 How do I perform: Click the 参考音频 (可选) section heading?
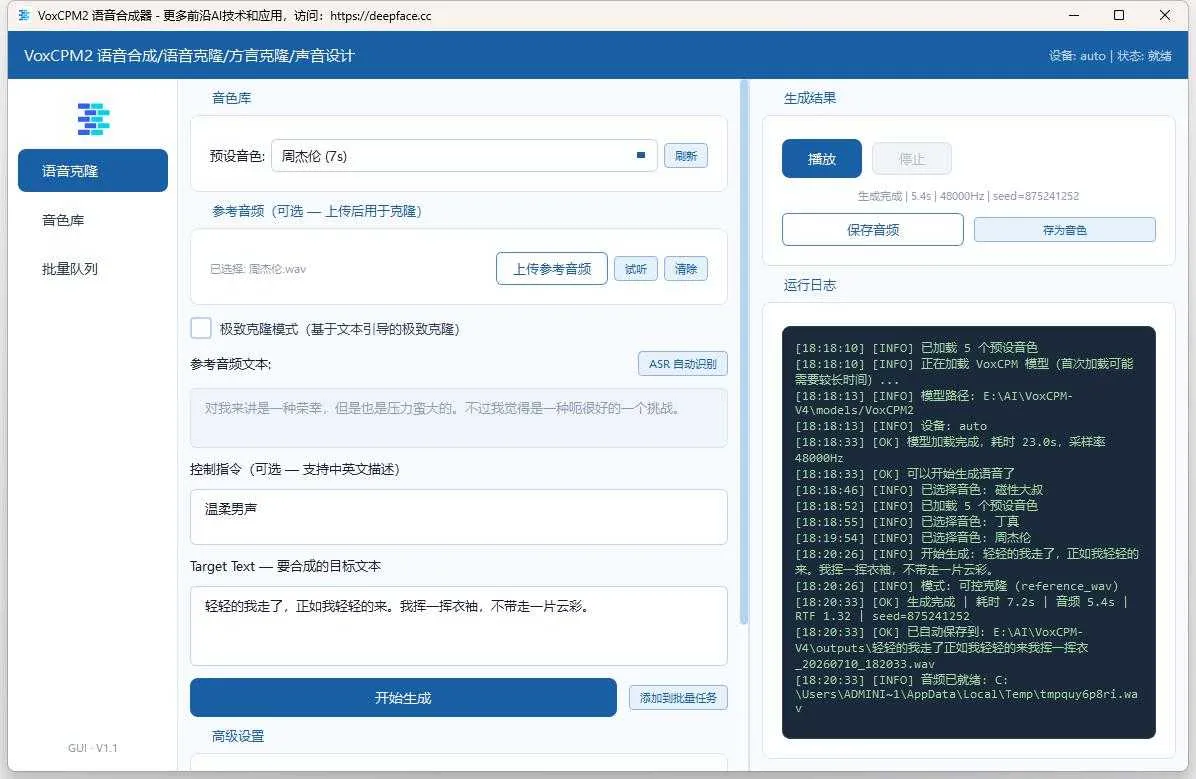click(317, 211)
